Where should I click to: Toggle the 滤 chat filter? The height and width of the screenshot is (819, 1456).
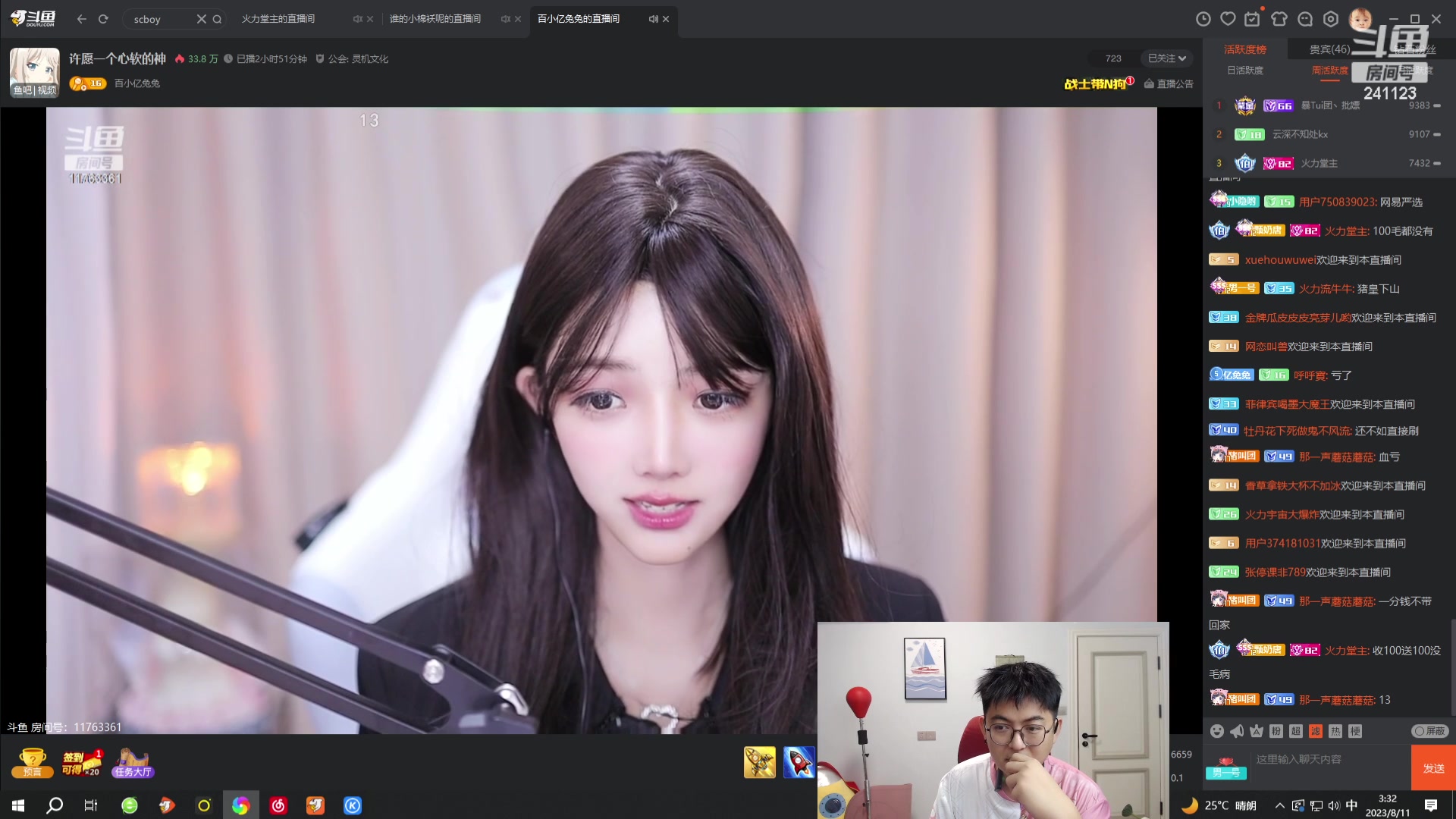[1316, 731]
